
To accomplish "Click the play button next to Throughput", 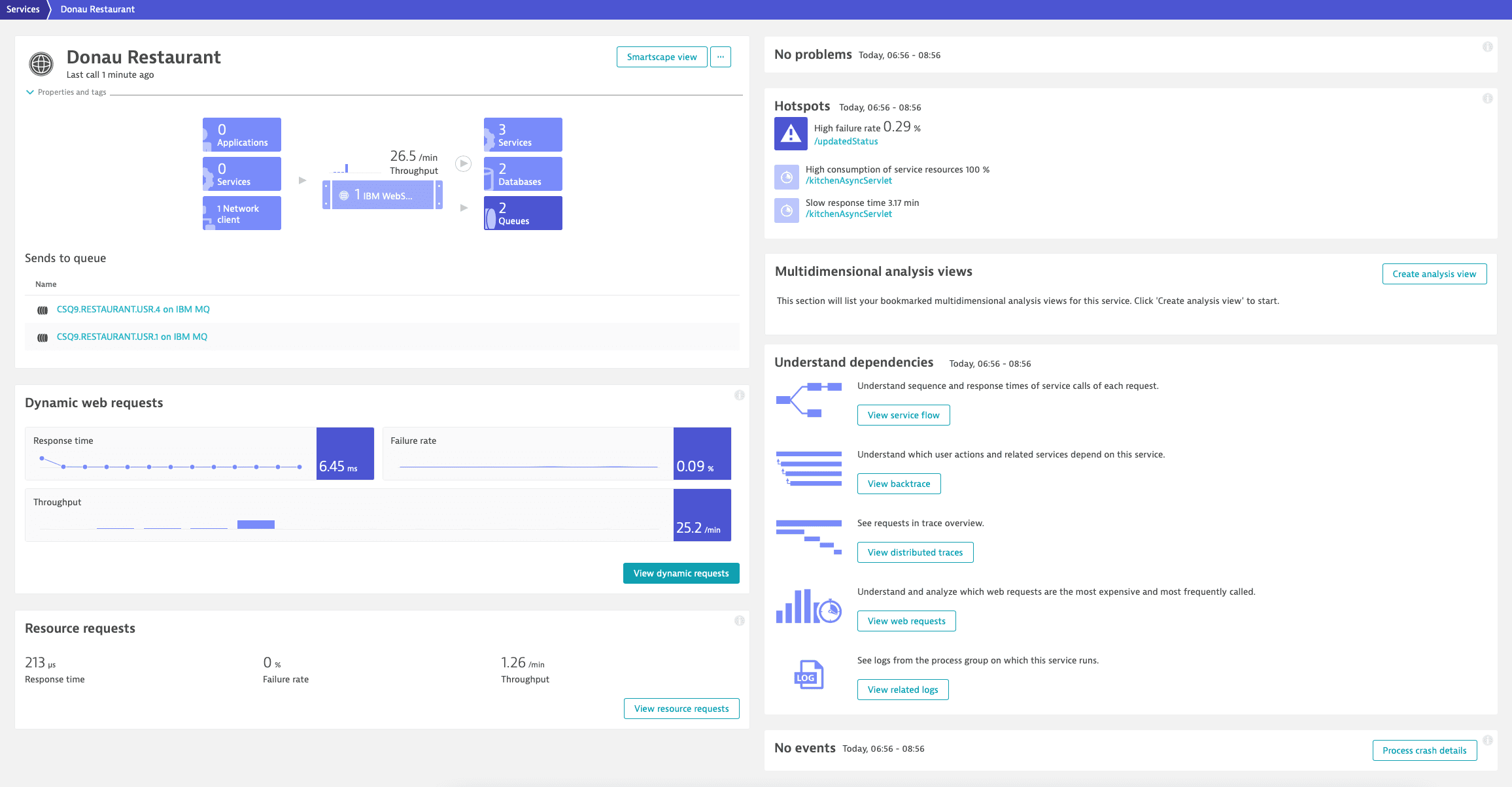I will tap(463, 163).
